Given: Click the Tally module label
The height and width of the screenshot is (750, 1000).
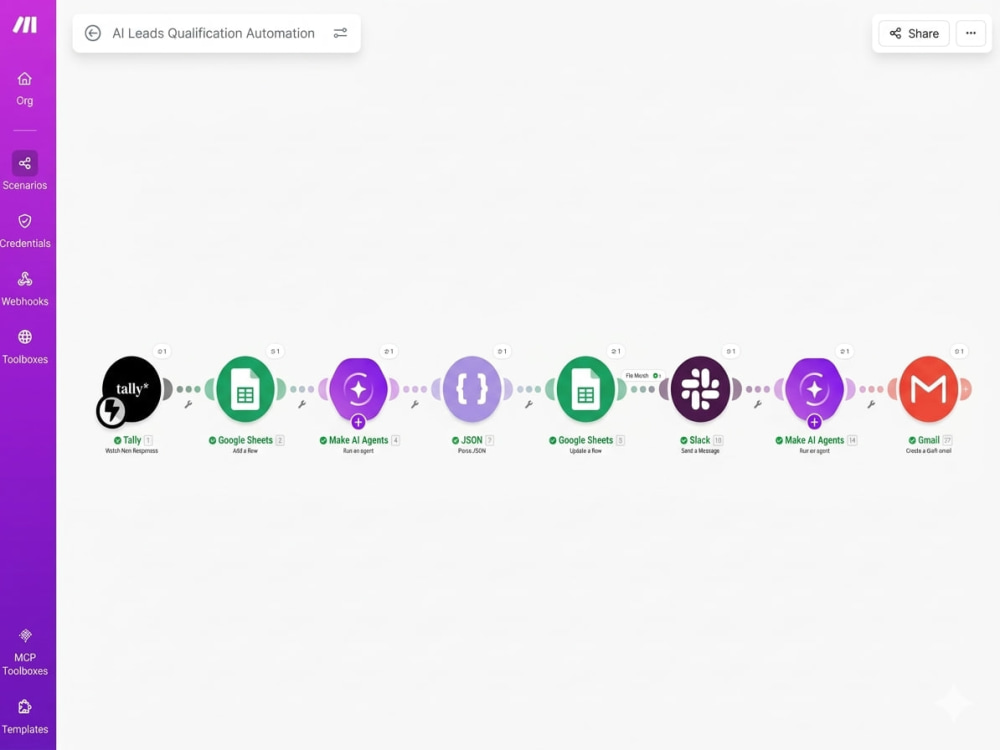Looking at the screenshot, I should pos(132,440).
